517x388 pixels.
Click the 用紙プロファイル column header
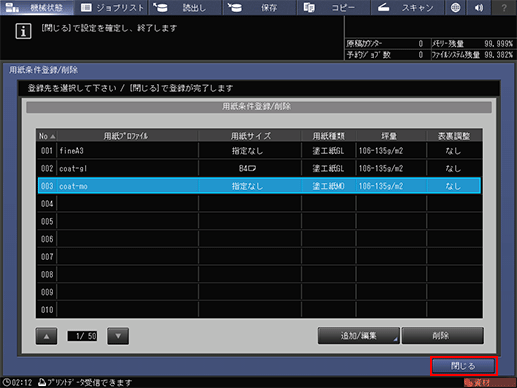127,136
